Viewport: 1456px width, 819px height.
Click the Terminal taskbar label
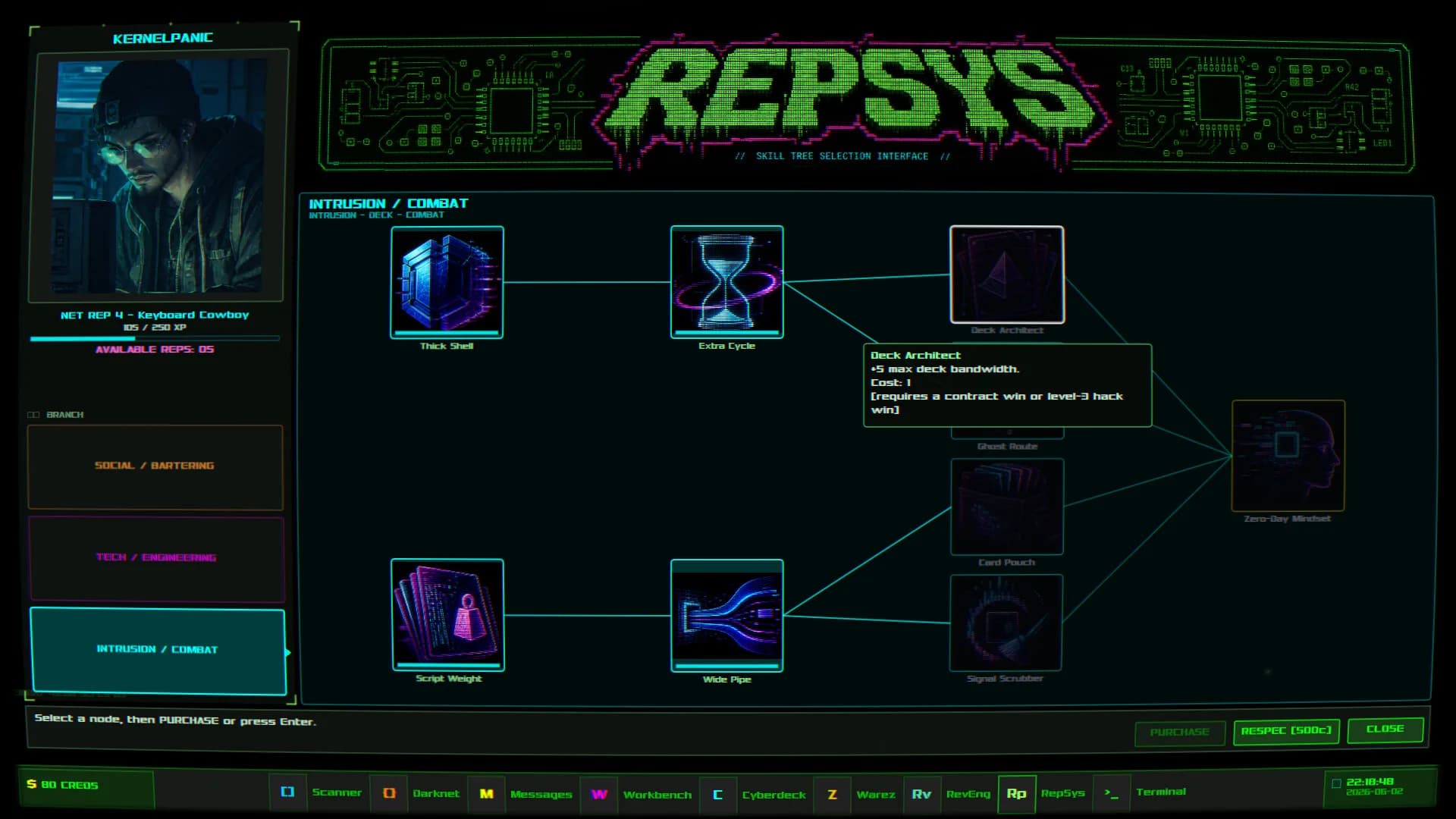pos(1161,792)
